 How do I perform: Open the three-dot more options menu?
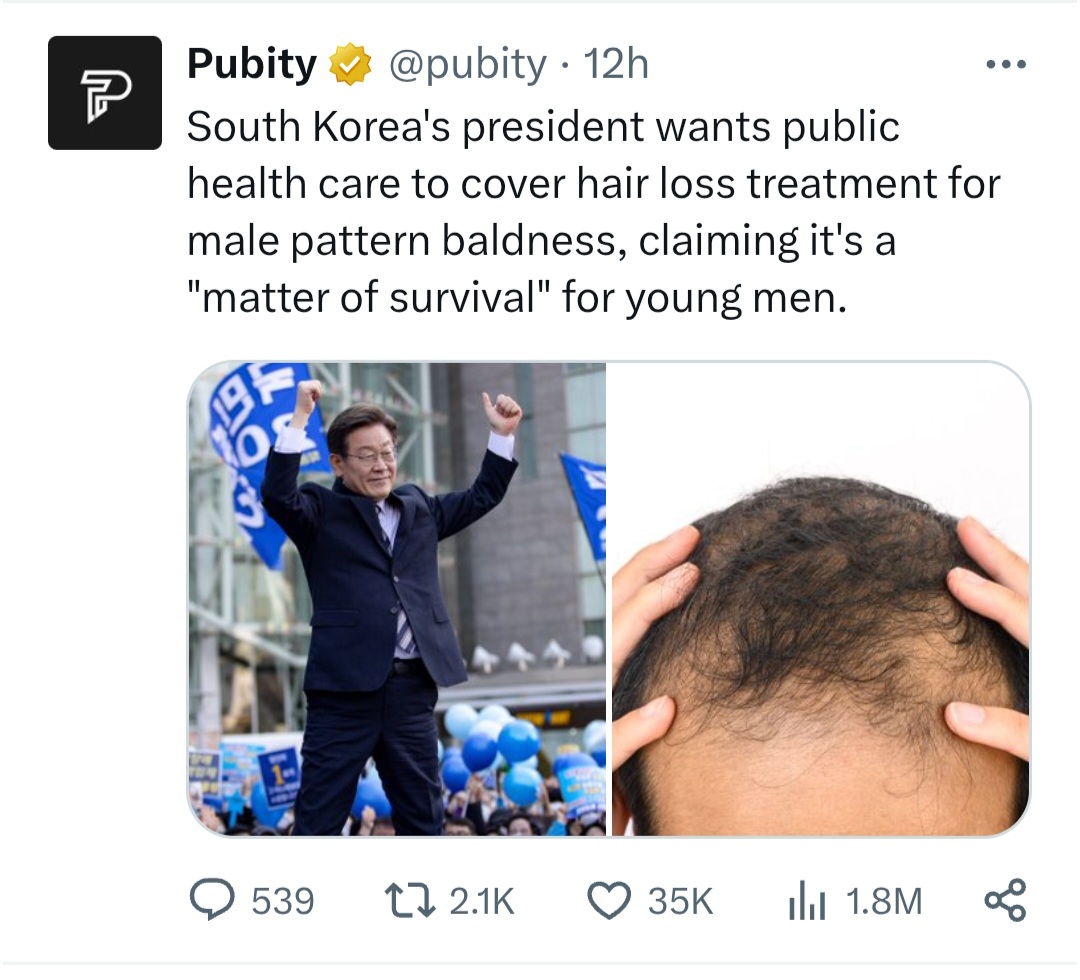coord(1006,64)
